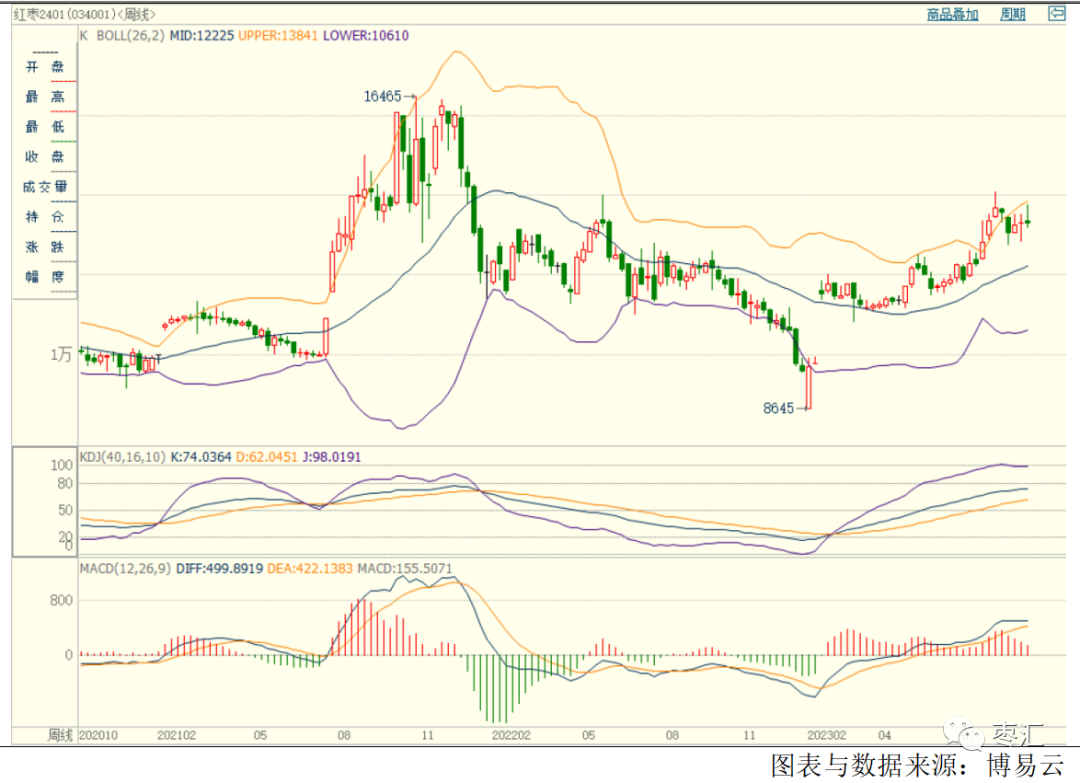The image size is (1080, 783).
Task: Click the 幅度 row in side panel
Action: click(45, 277)
